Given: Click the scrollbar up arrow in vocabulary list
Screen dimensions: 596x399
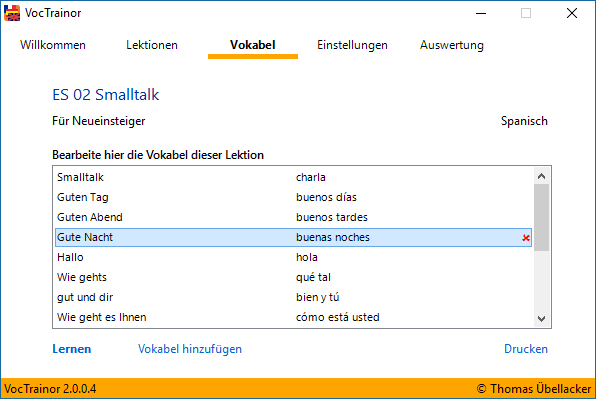Looking at the screenshot, I should coord(541,176).
